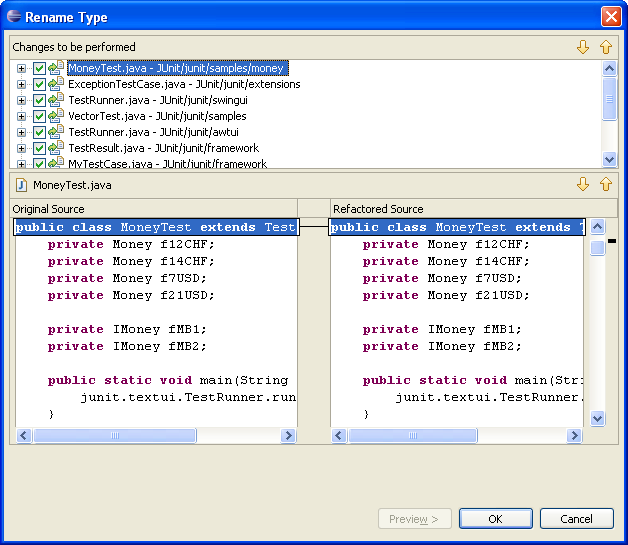Screen dimensions: 628x545
Task: Expand the MyTestCase.java tree node
Action: click(x=21, y=164)
